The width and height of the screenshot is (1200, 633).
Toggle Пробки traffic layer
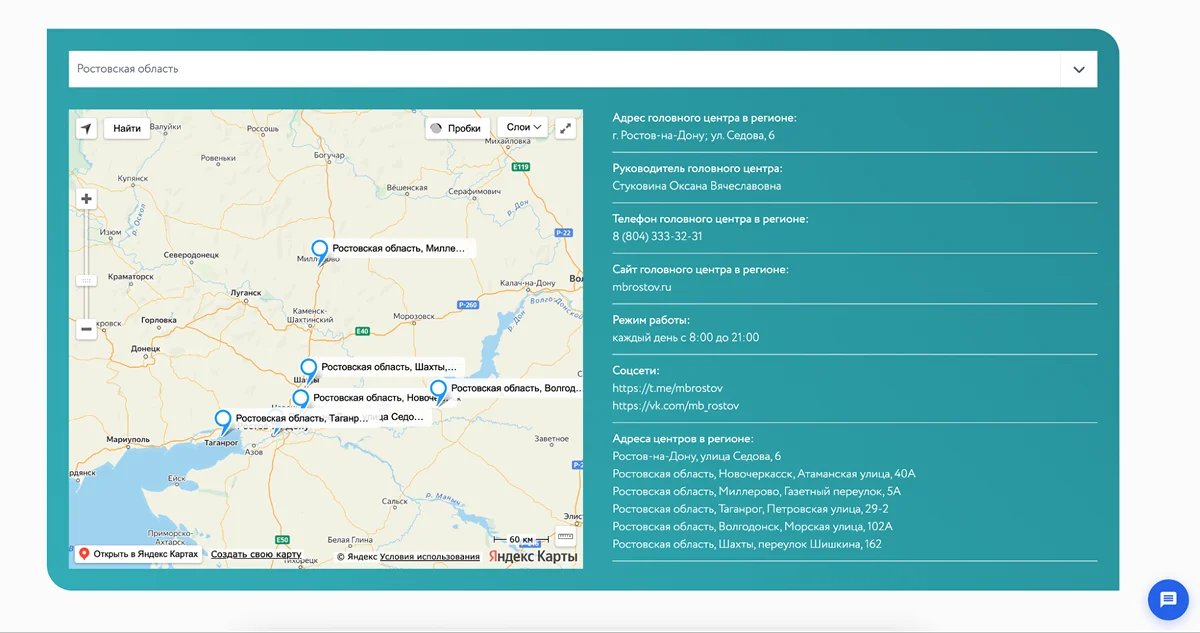(455, 128)
